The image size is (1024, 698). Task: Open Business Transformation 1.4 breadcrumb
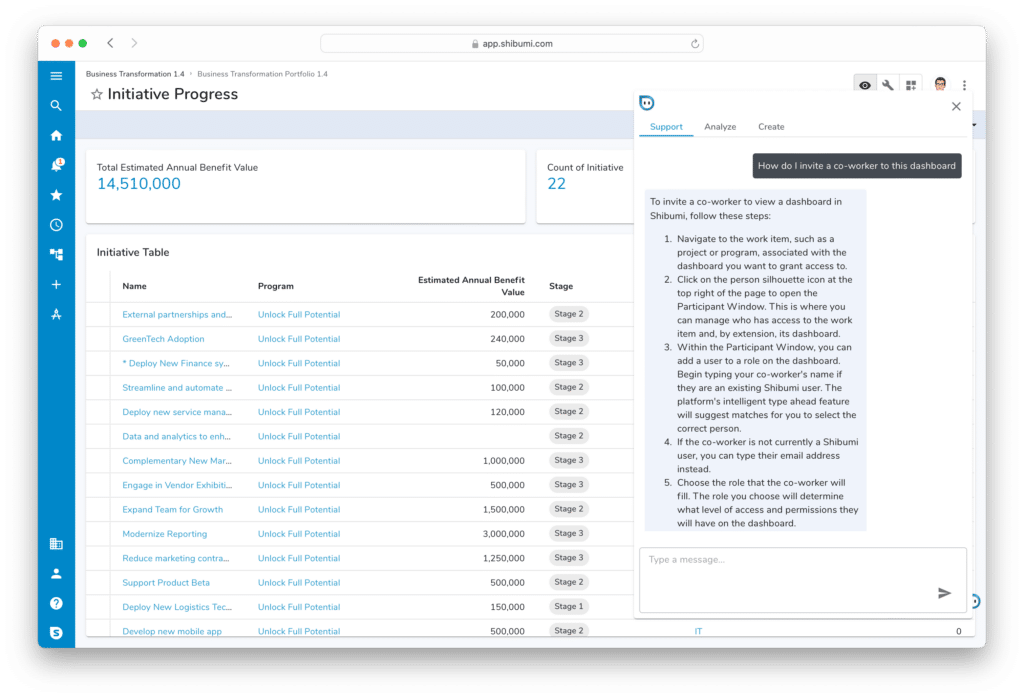135,74
